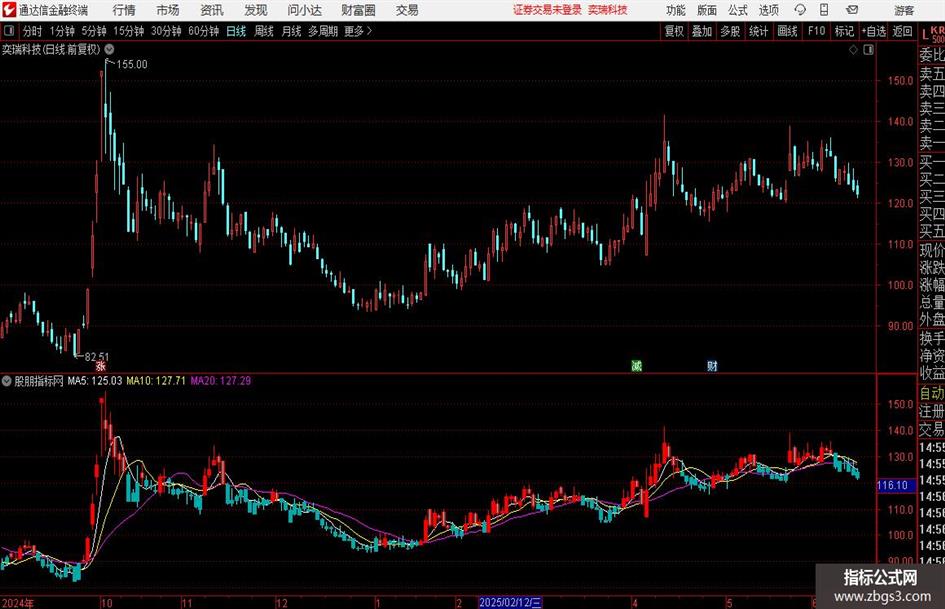Viewport: 945px width, 609px height.
Task: Click the 涨 marker below the chart
Action: pos(101,365)
